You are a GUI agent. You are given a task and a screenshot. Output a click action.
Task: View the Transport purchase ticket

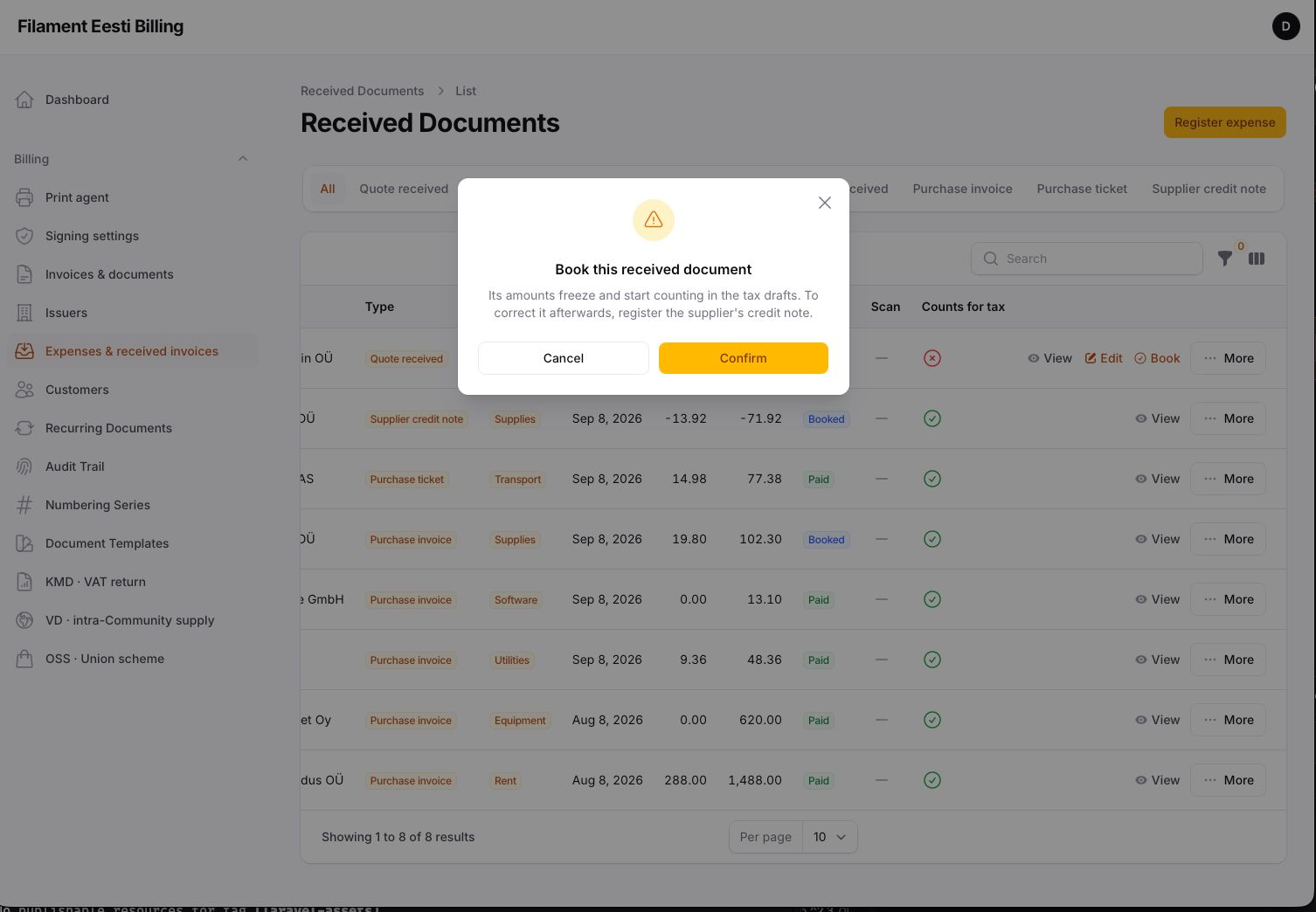click(x=1157, y=479)
